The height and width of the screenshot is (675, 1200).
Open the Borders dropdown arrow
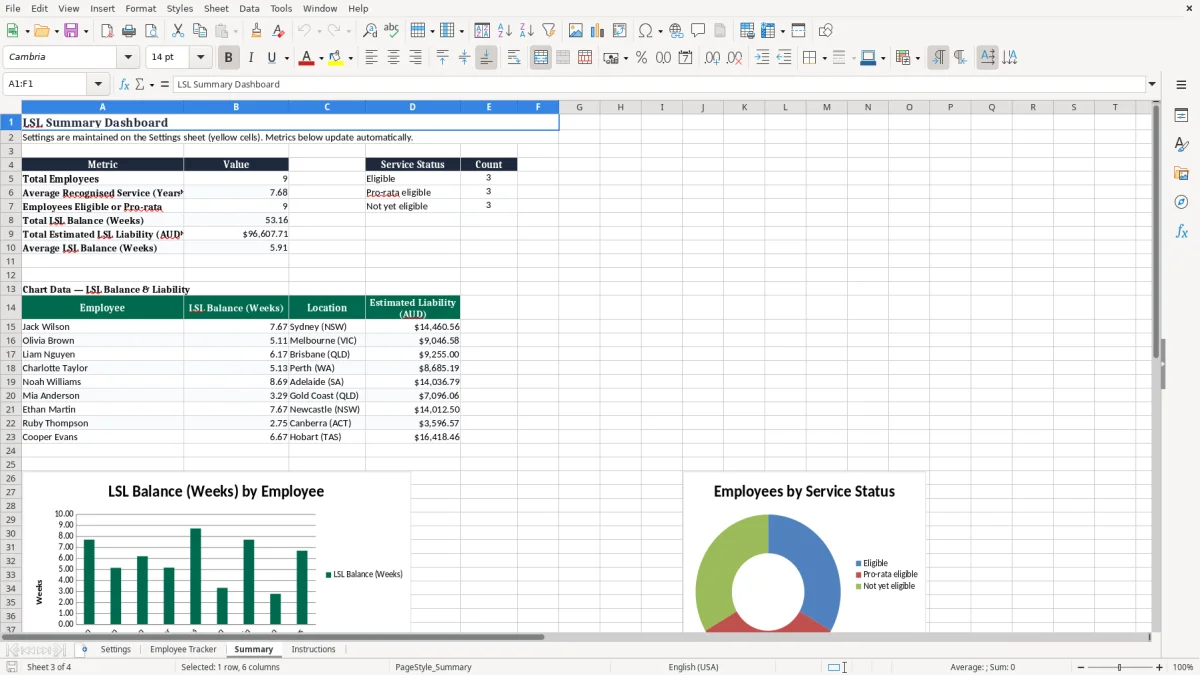[x=826, y=58]
